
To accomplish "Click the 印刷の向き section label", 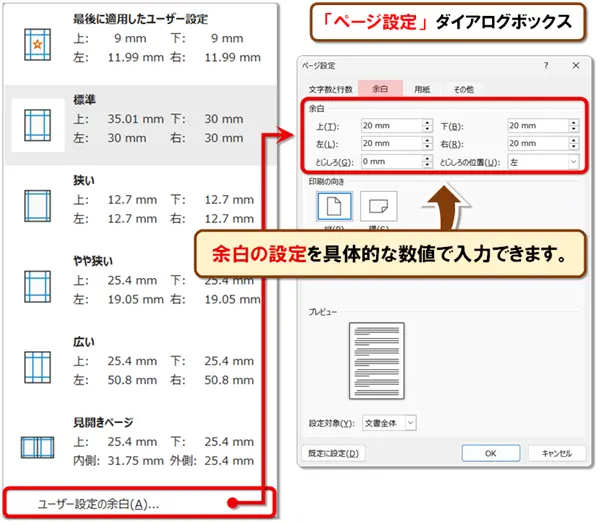I will (x=326, y=181).
